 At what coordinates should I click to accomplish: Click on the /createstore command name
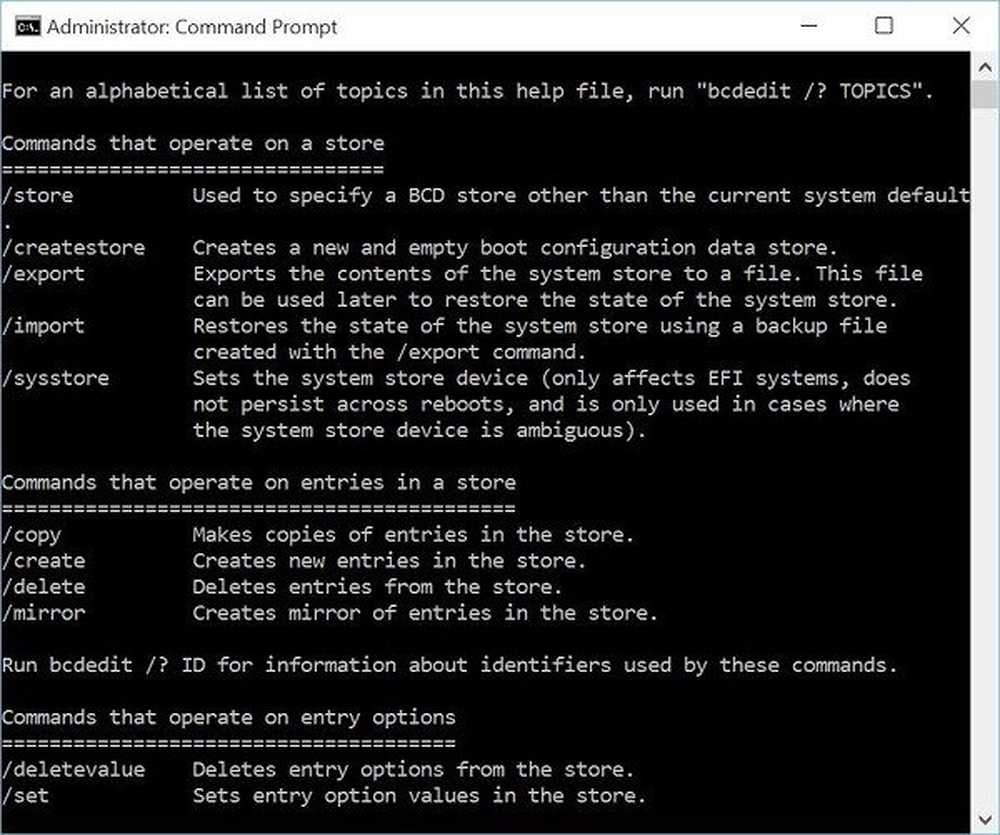pos(73,248)
